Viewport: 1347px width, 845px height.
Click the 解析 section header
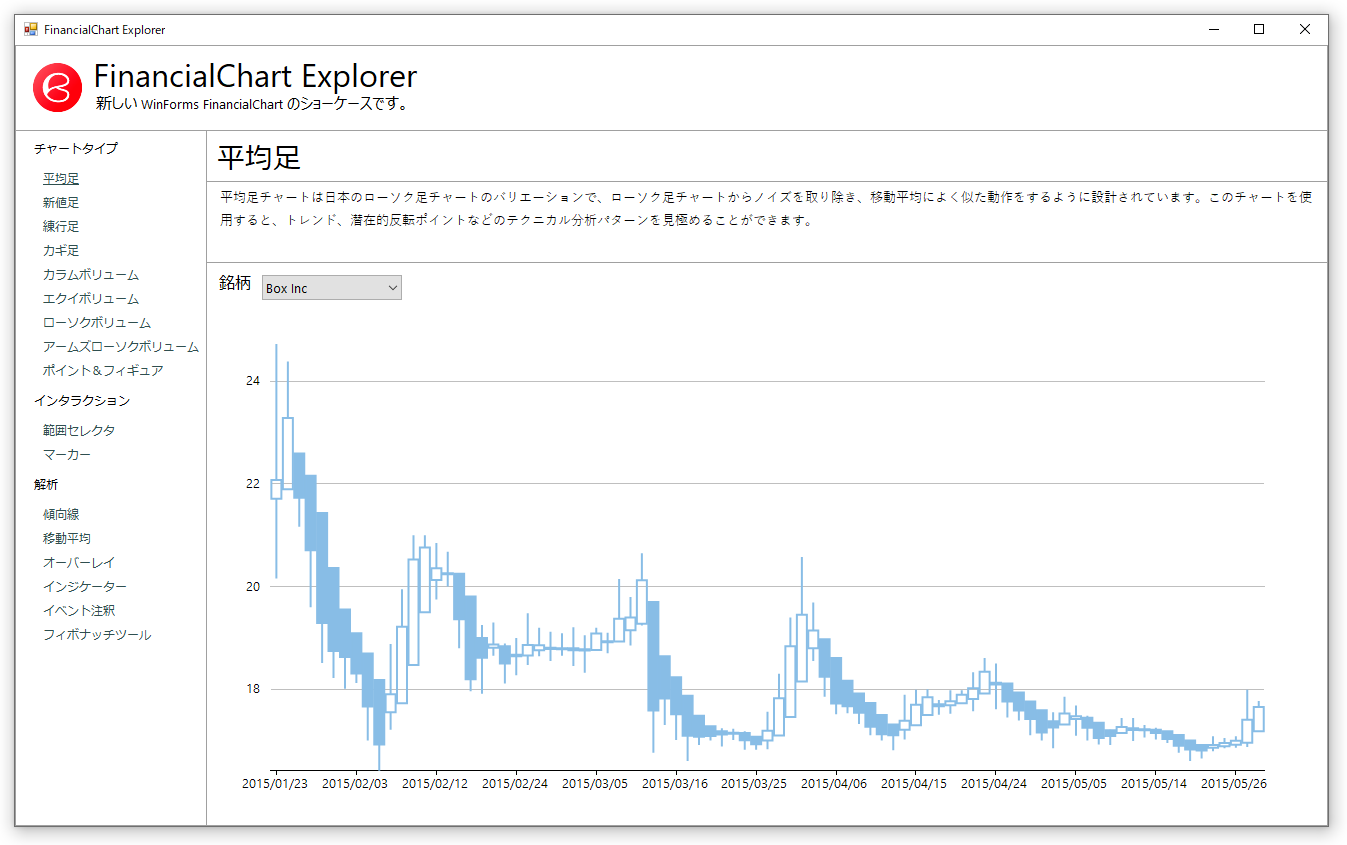coord(46,485)
